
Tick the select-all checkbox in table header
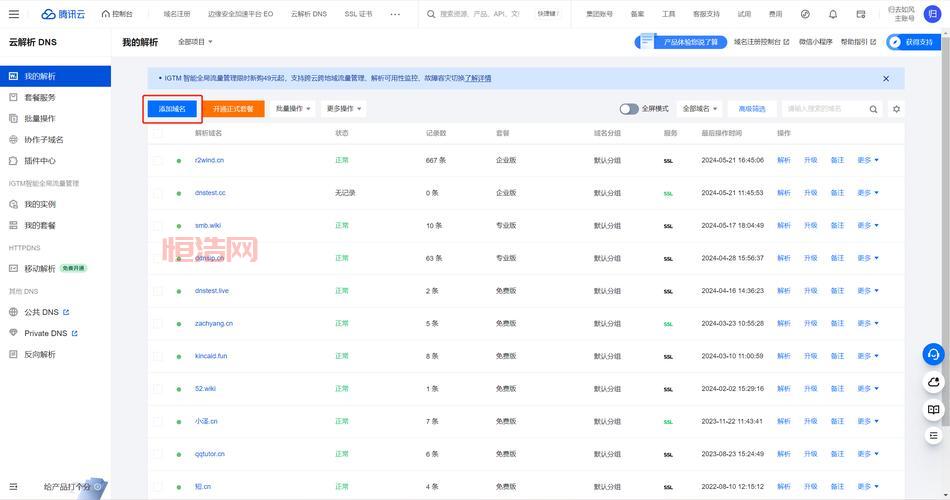point(158,133)
